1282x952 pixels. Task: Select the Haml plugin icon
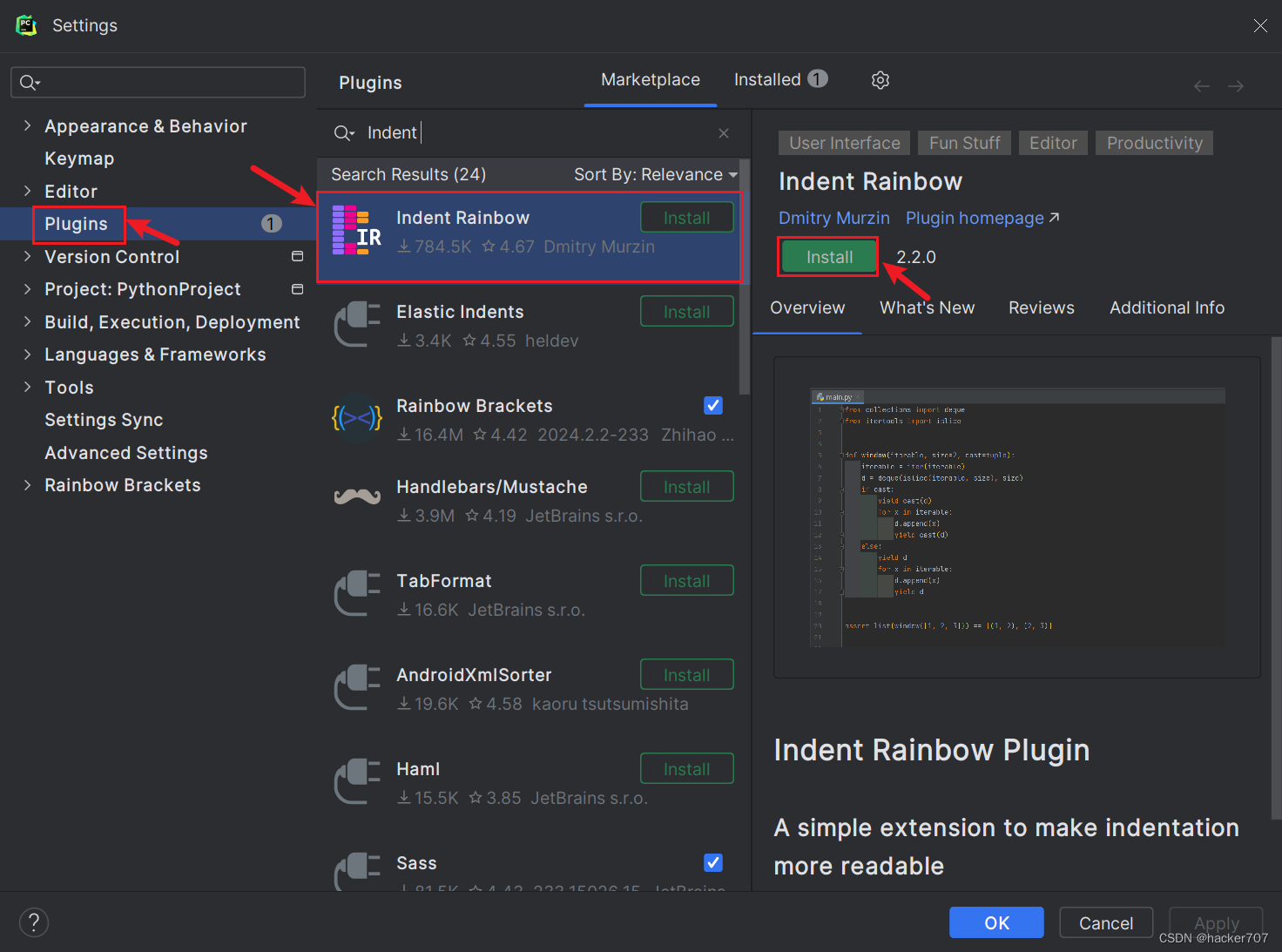tap(357, 781)
